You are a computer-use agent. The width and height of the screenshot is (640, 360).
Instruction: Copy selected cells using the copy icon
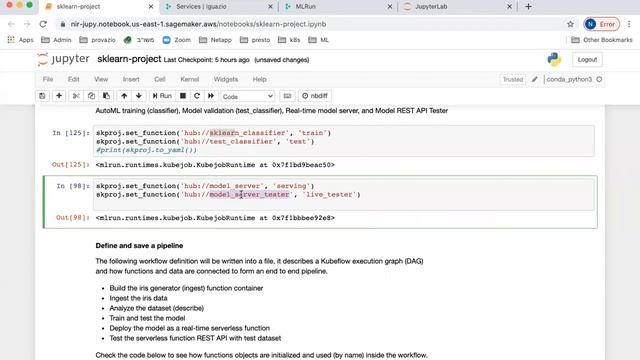[x=91, y=96]
